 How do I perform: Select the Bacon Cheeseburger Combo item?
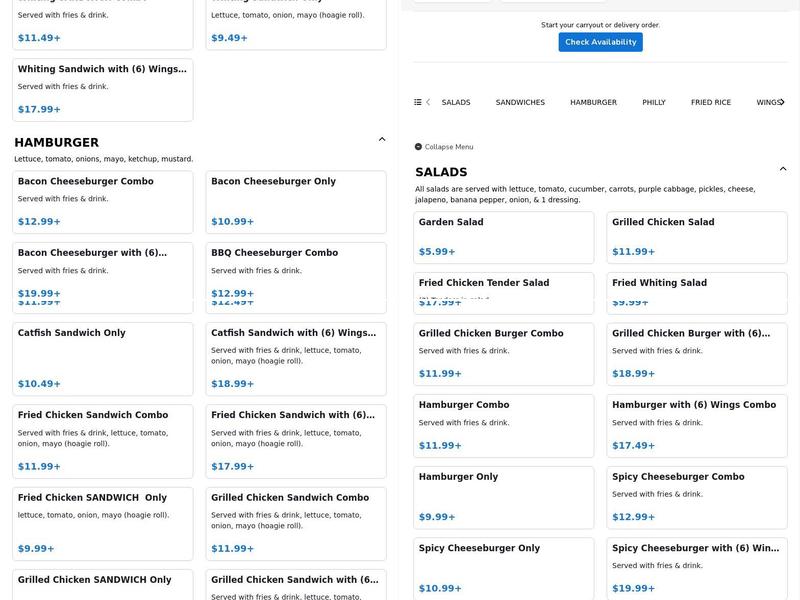click(x=103, y=201)
